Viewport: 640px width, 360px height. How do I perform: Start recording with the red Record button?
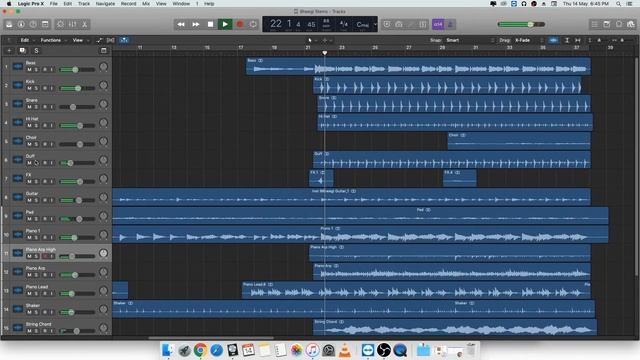click(x=240, y=24)
